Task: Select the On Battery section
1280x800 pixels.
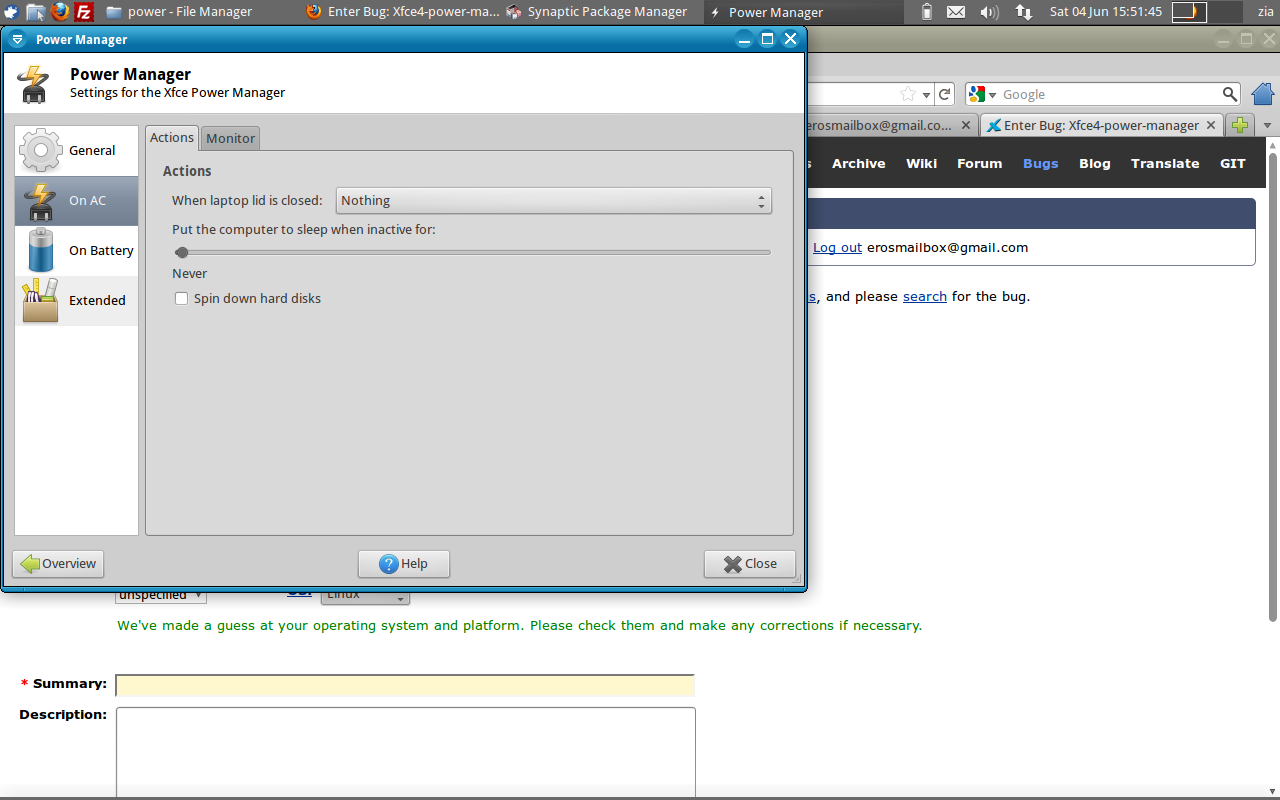Action: coord(77,251)
